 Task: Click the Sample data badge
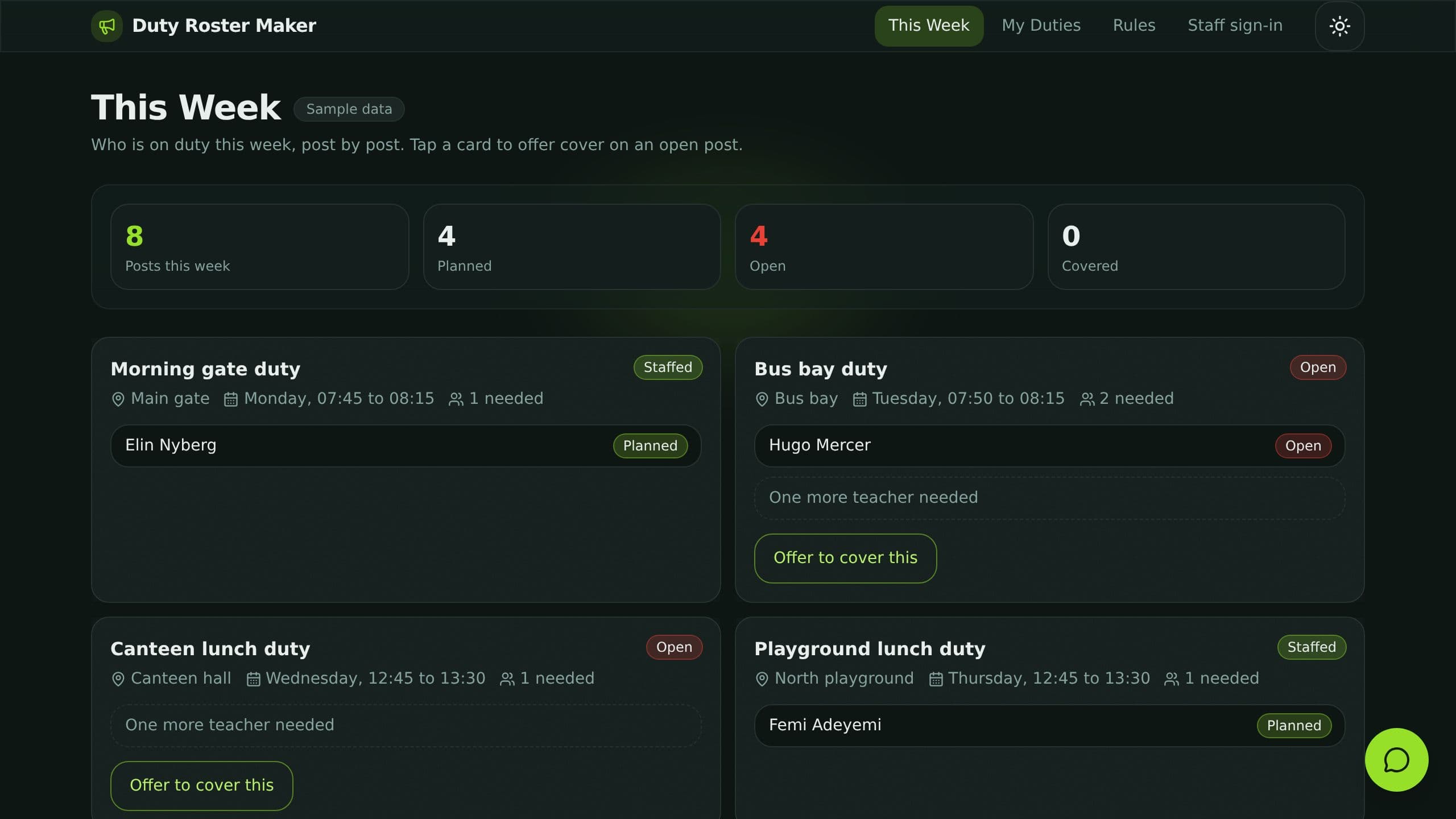click(349, 109)
